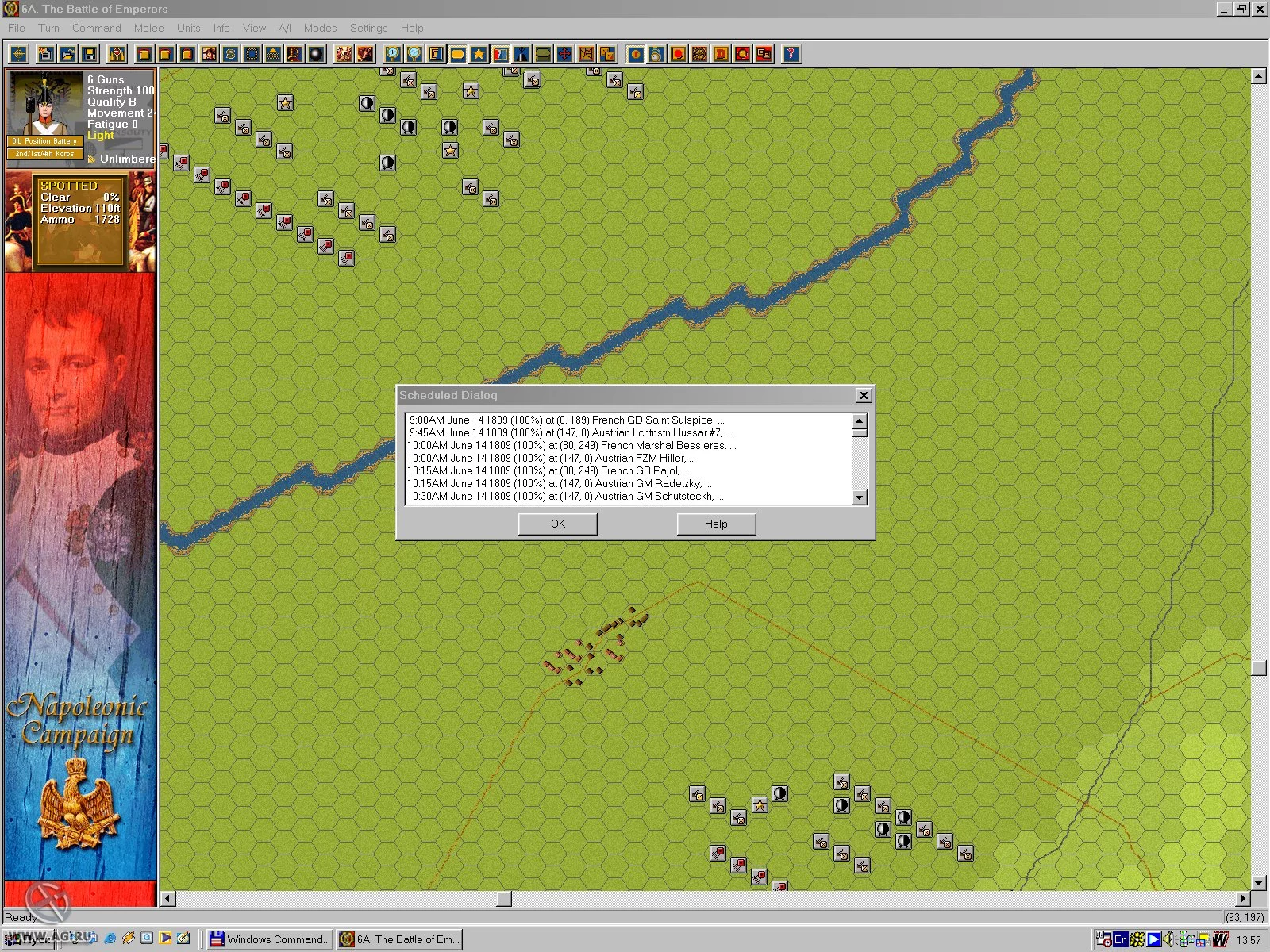This screenshot has width=1270, height=952.
Task: Click the open folder toolbar icon
Action: 67,54
